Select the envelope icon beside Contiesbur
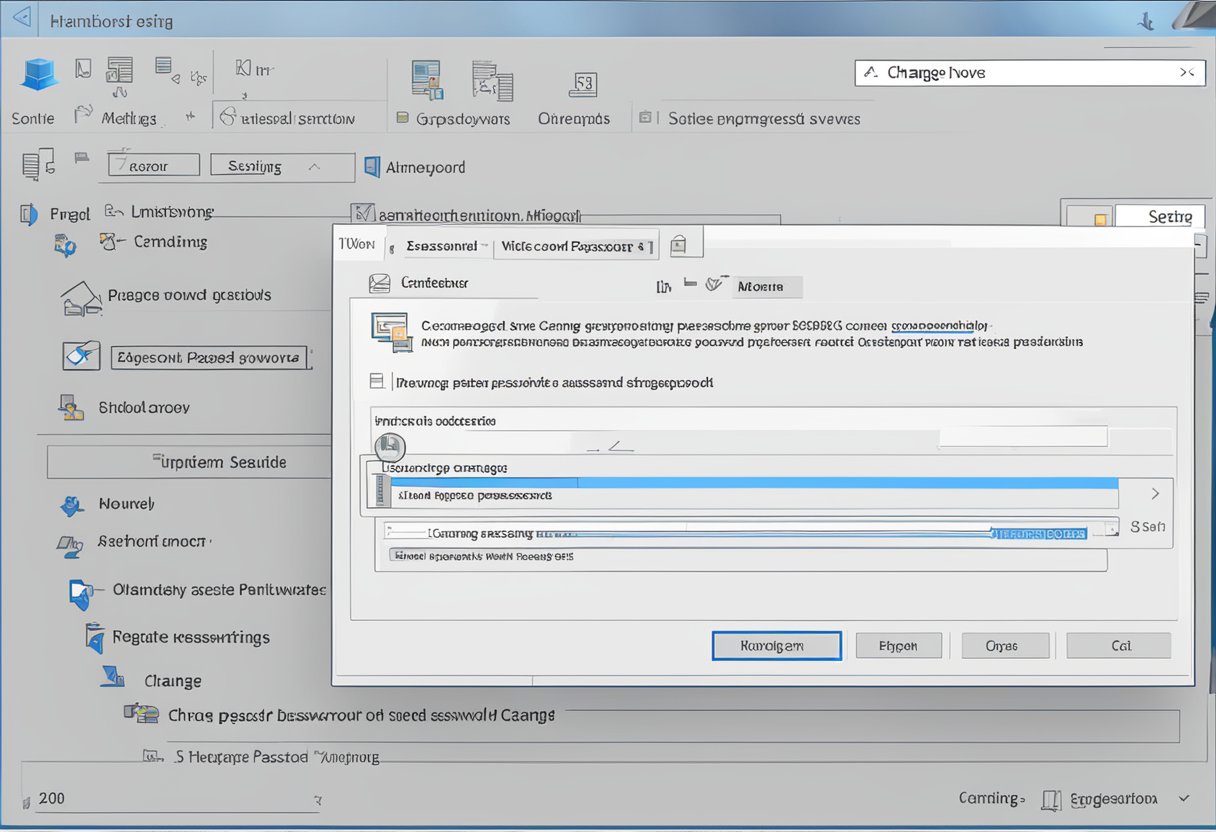 (380, 283)
